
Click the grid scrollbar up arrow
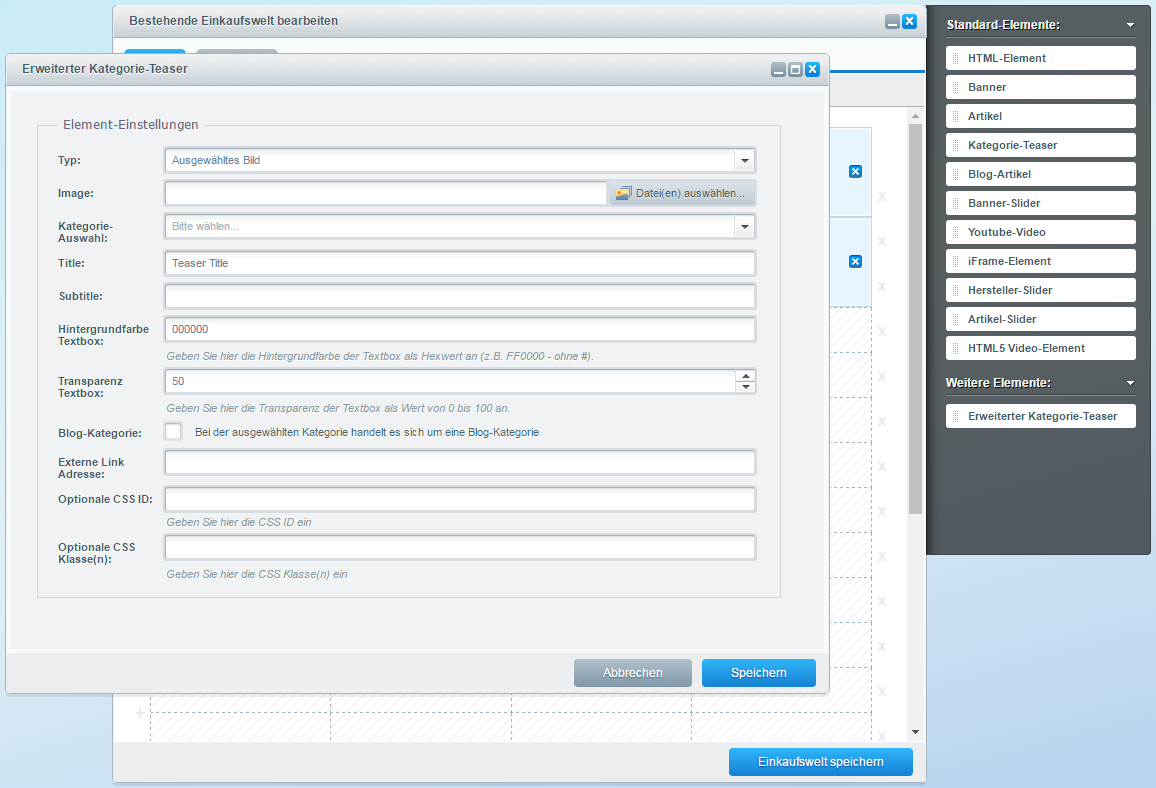(x=915, y=116)
